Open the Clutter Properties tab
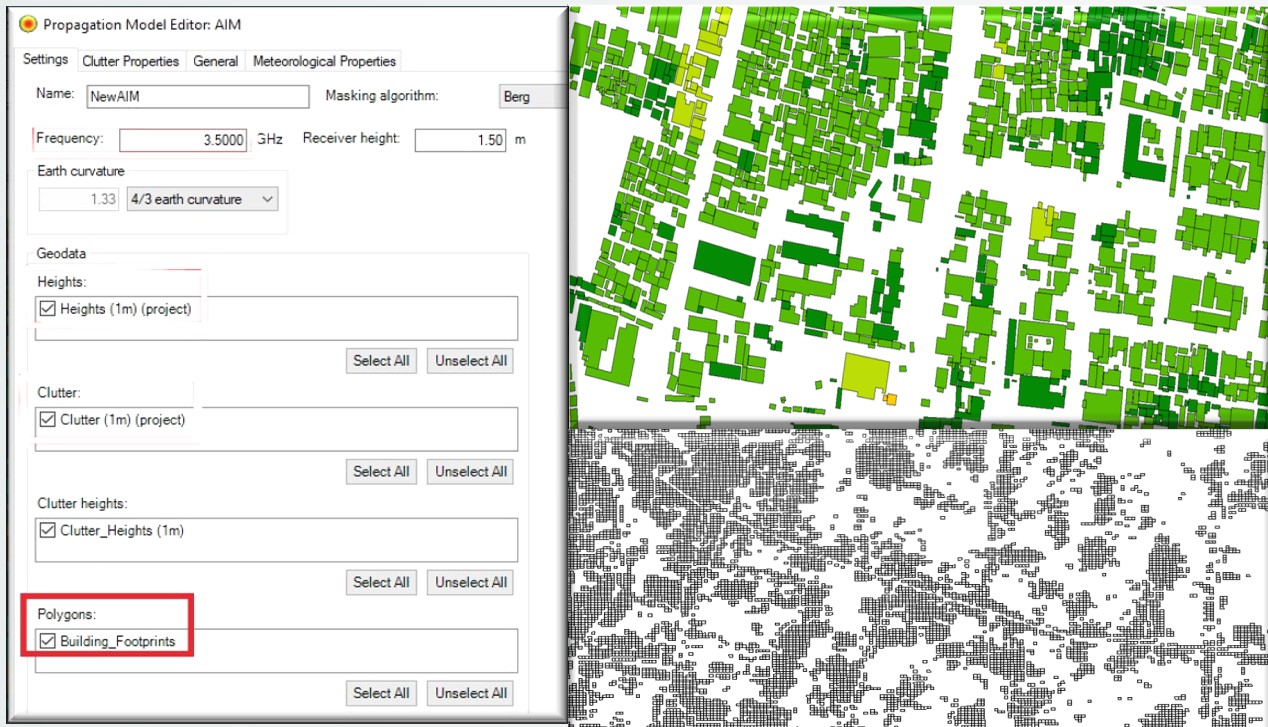Viewport: 1268px width, 727px height. (x=130, y=61)
